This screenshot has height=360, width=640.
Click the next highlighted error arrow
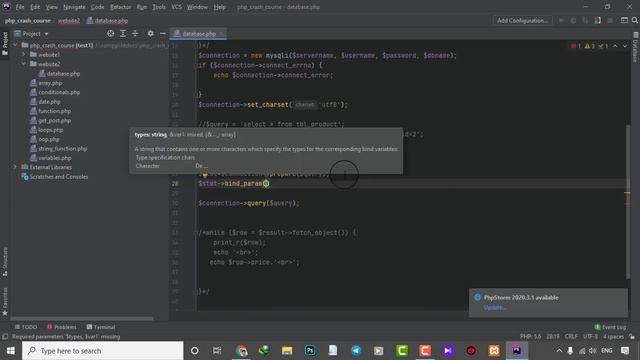624,46
